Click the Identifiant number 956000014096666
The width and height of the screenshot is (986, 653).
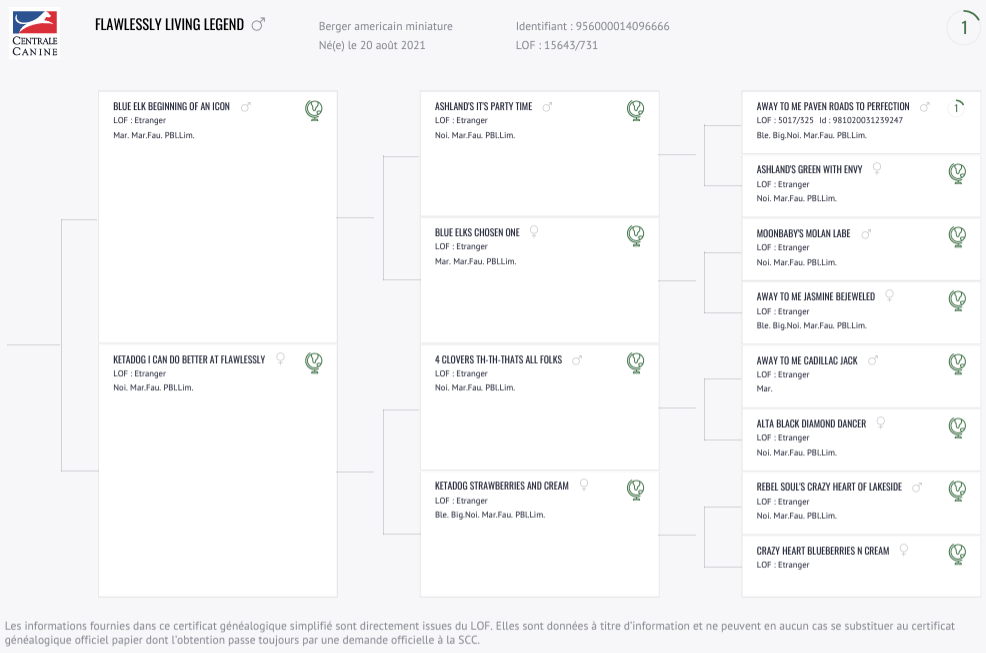point(623,26)
